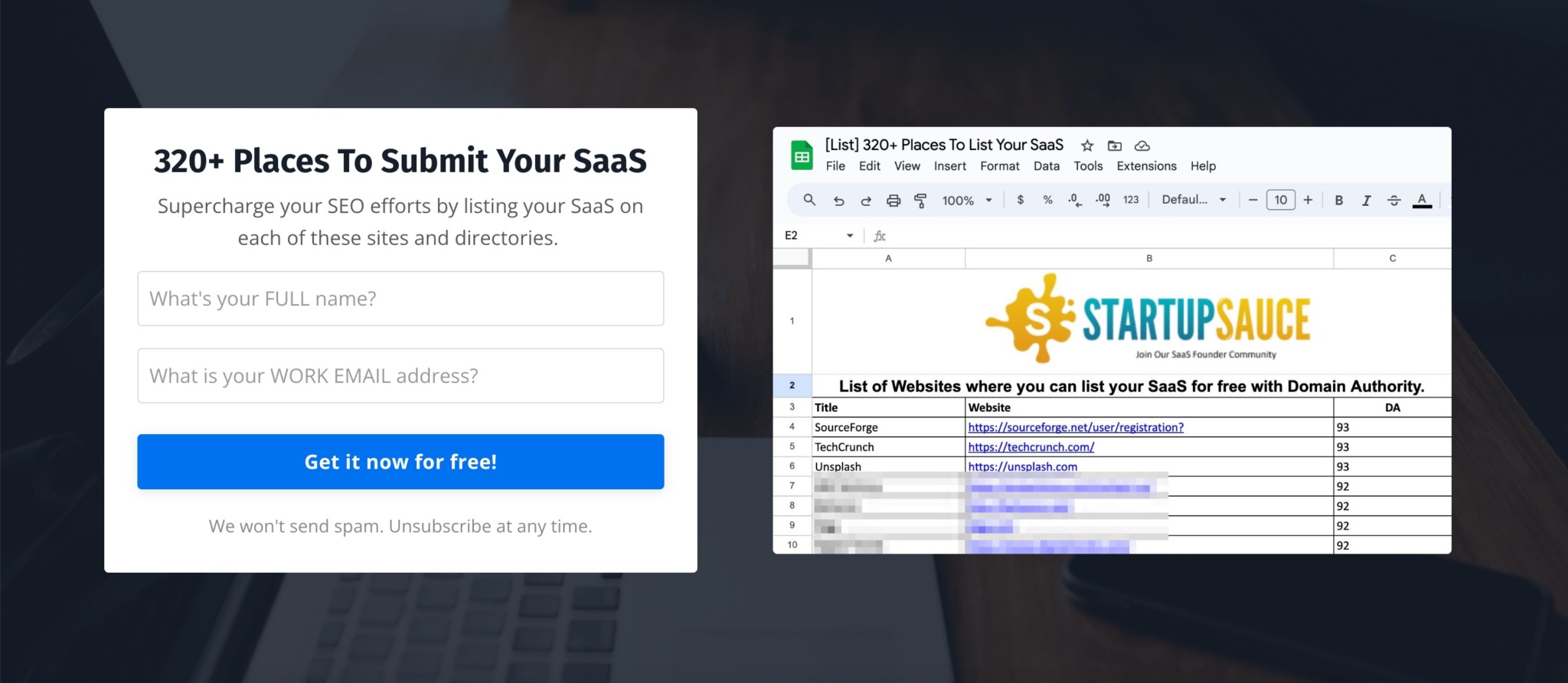Viewport: 1568px width, 683px height.
Task: Open the 100% zoom dropdown
Action: click(x=967, y=200)
